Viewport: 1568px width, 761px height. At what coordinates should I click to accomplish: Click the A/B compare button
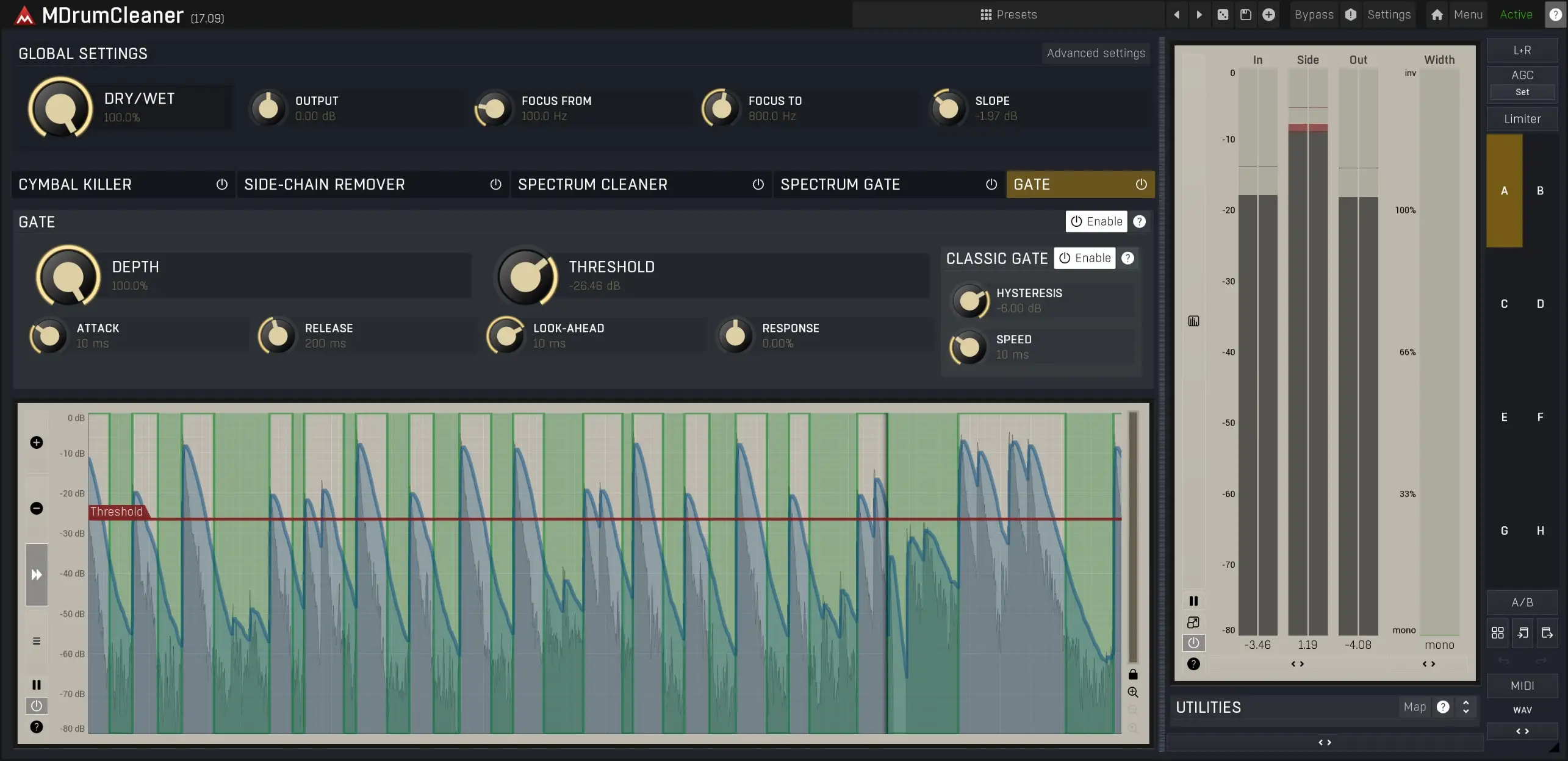click(1522, 602)
